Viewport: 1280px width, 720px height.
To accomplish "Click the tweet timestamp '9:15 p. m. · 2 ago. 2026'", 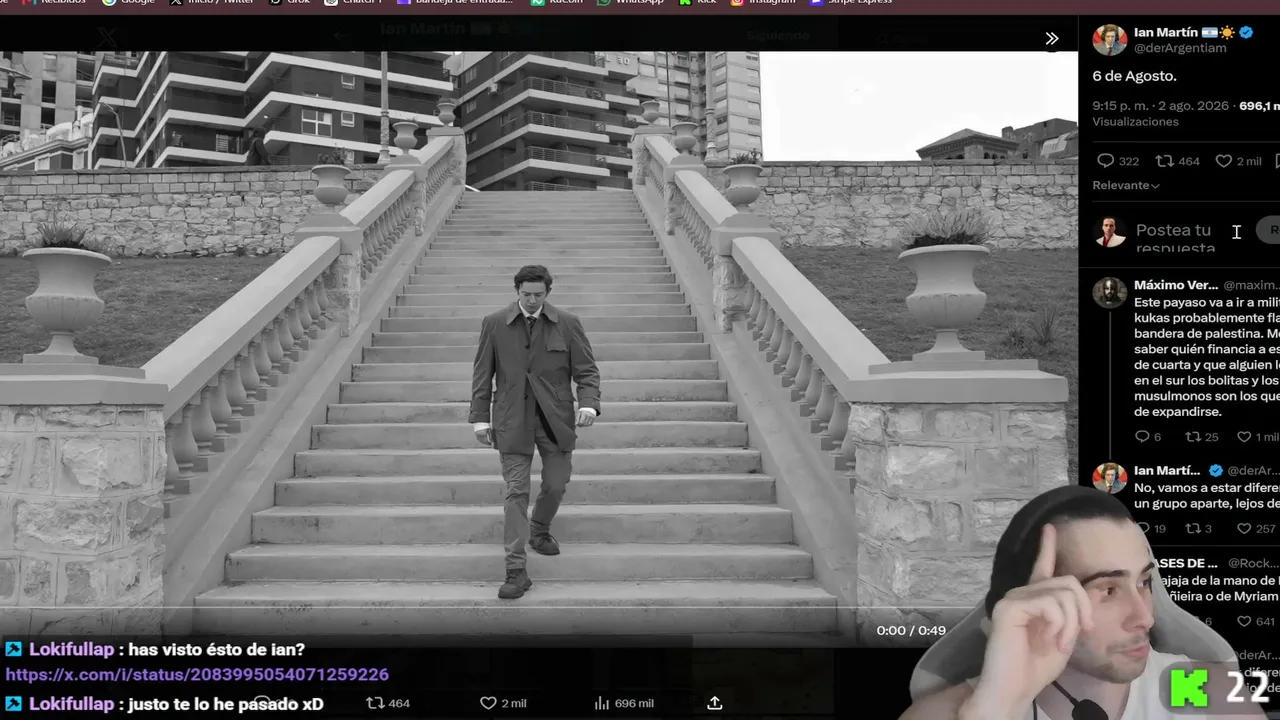I will [1161, 106].
